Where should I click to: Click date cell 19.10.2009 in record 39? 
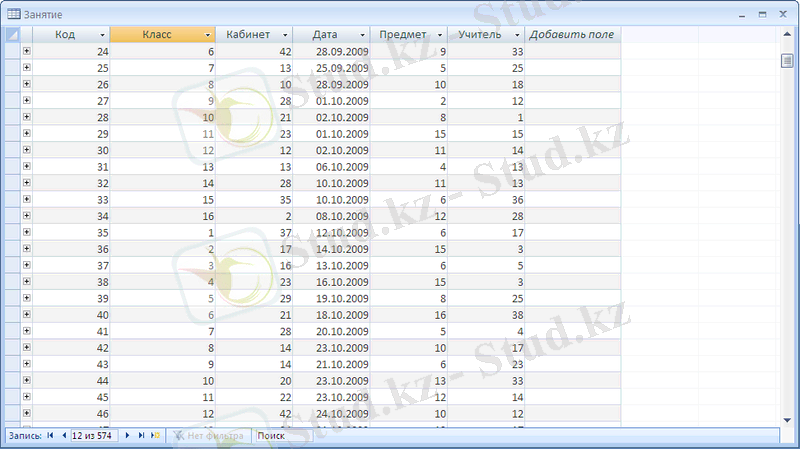[x=331, y=298]
